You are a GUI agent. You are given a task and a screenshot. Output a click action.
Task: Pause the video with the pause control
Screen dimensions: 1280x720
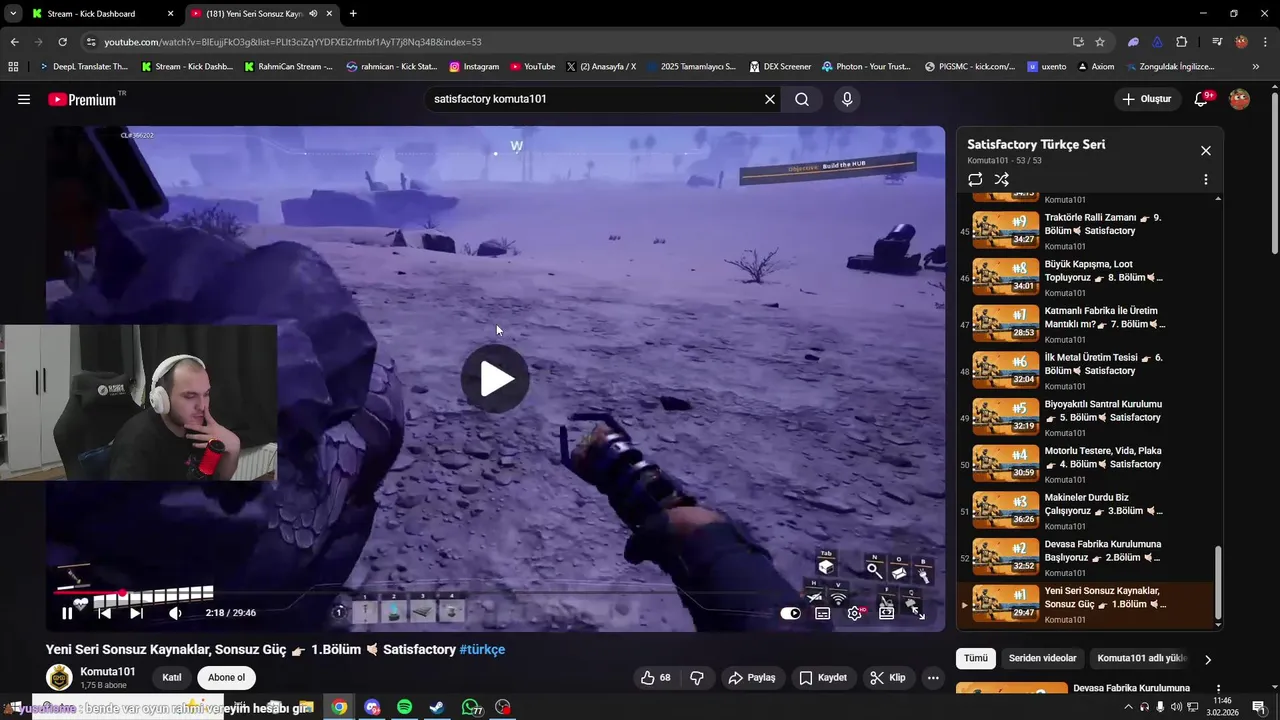67,613
